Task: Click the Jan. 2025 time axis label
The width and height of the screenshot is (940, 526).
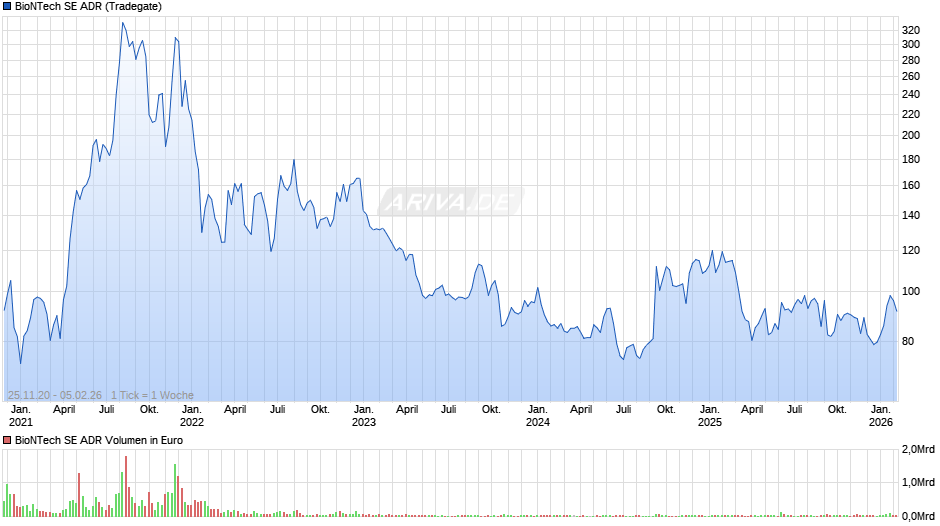Action: click(x=710, y=416)
